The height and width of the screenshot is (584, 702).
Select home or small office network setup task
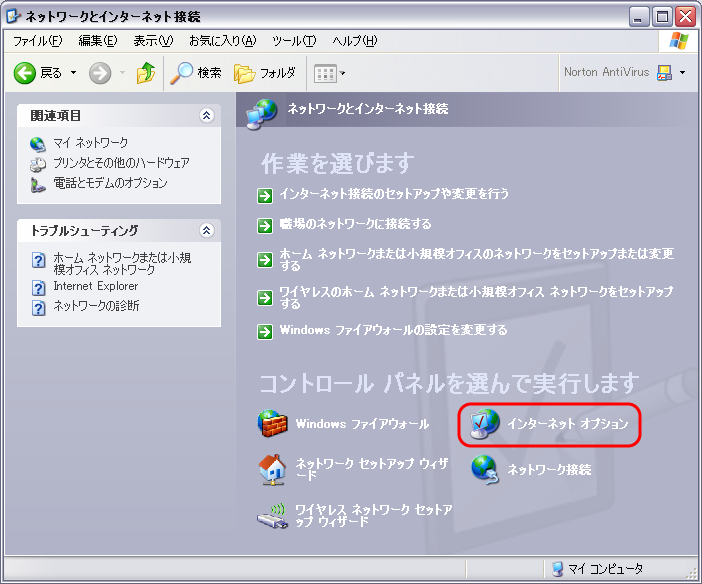pos(476,260)
